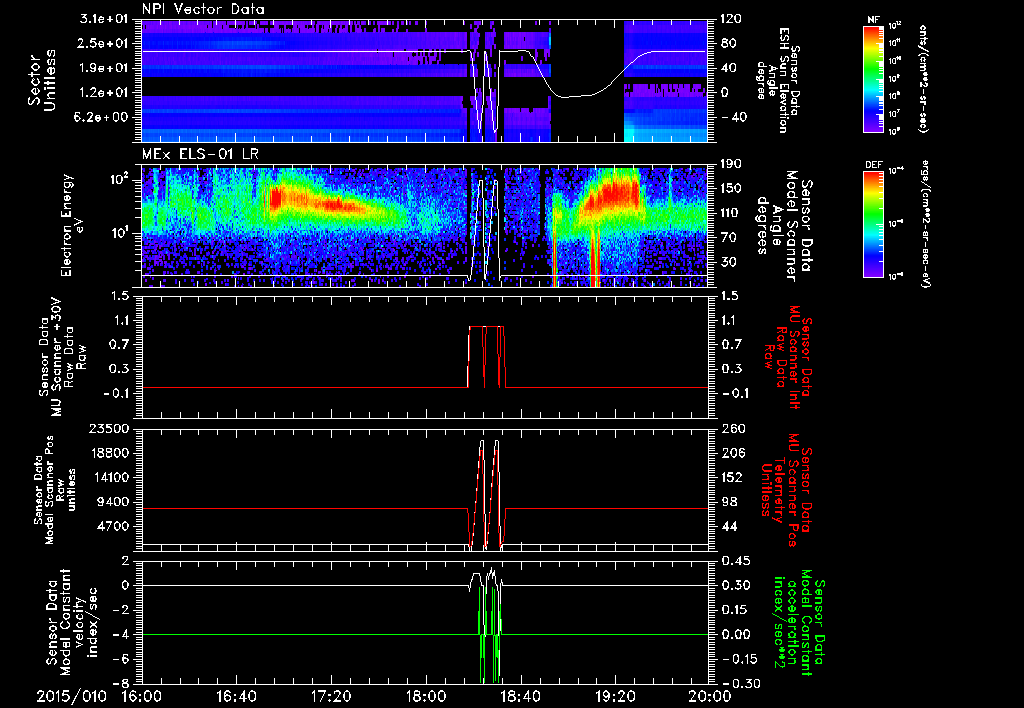Click the NF color scale bar
Image resolution: width=1024 pixels, height=708 pixels.
874,78
